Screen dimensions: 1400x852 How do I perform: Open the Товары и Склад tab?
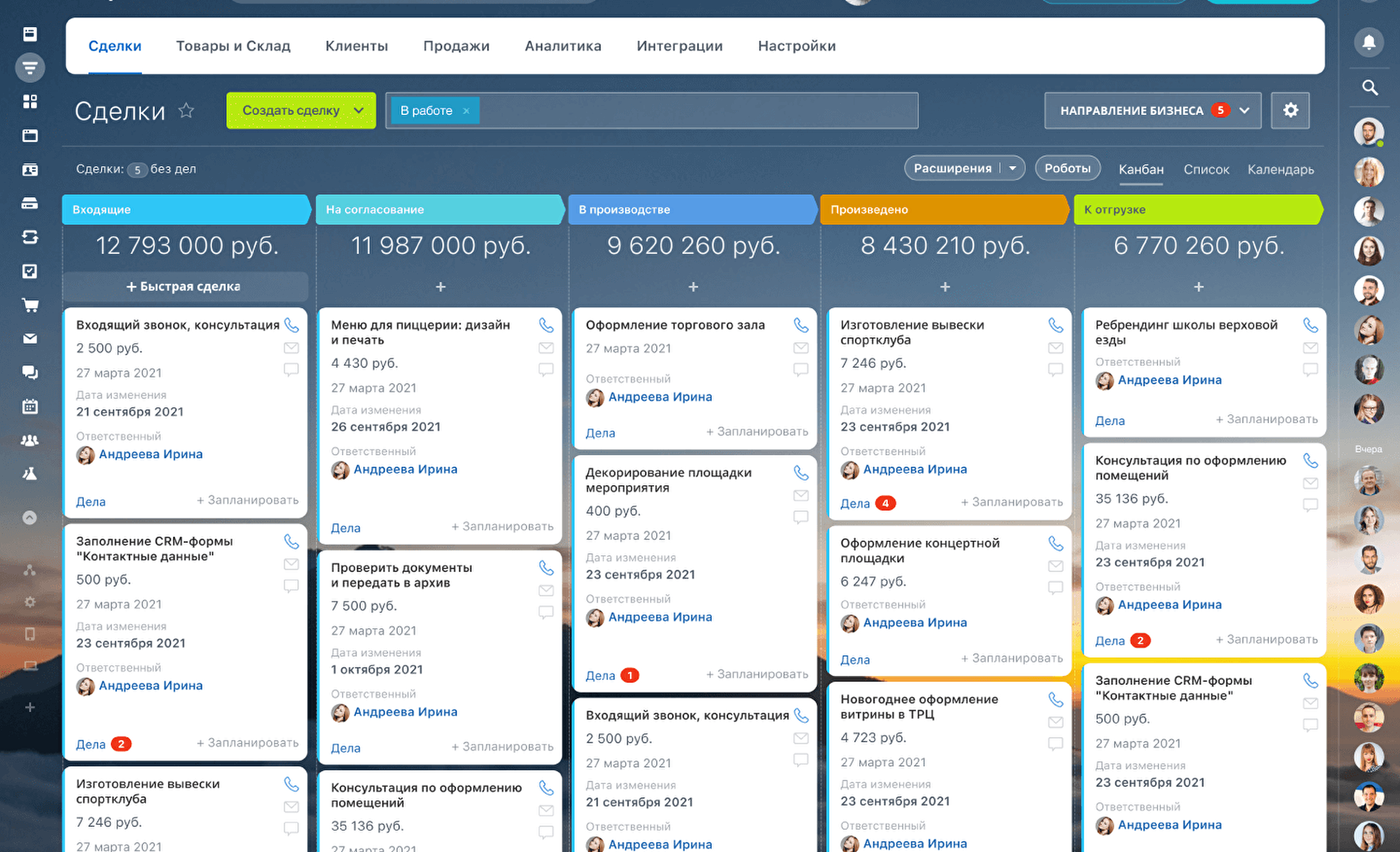coord(233,46)
